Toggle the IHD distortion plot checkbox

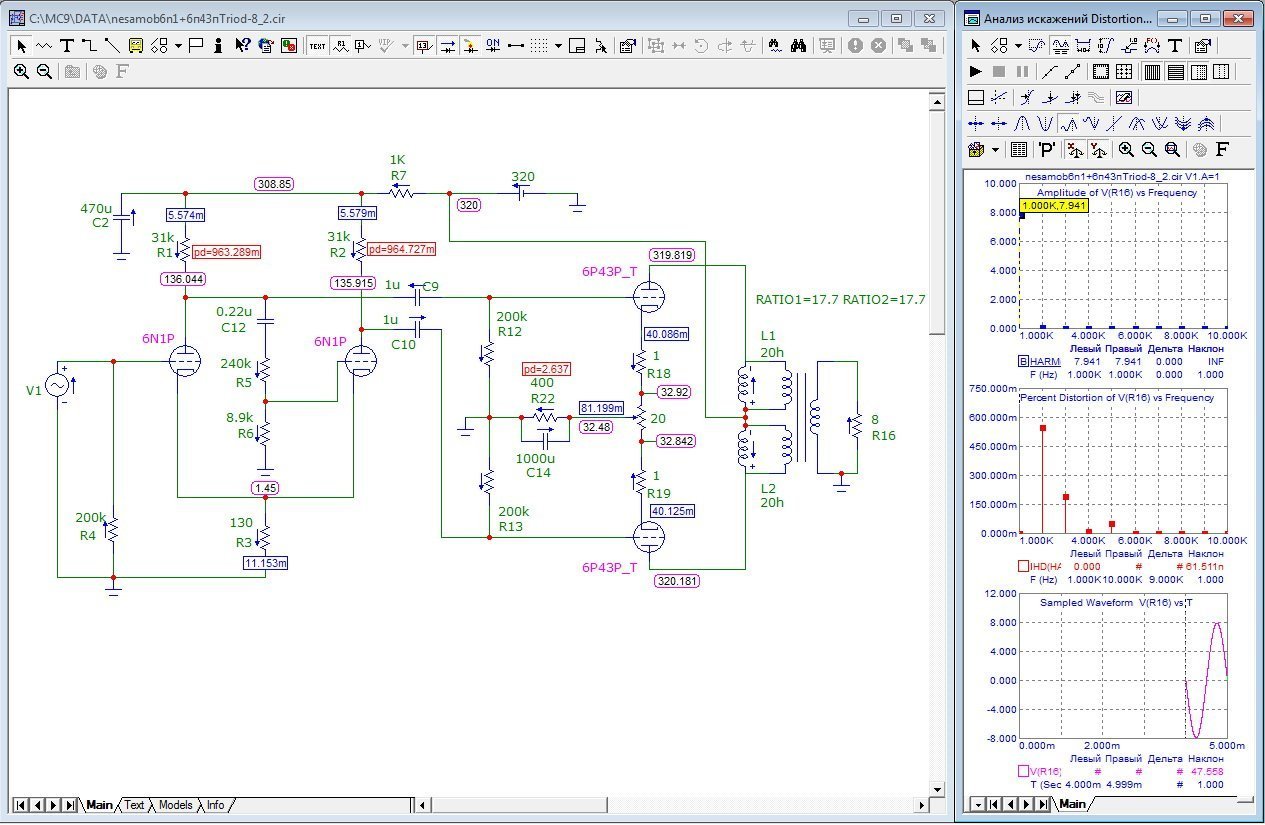click(1023, 566)
